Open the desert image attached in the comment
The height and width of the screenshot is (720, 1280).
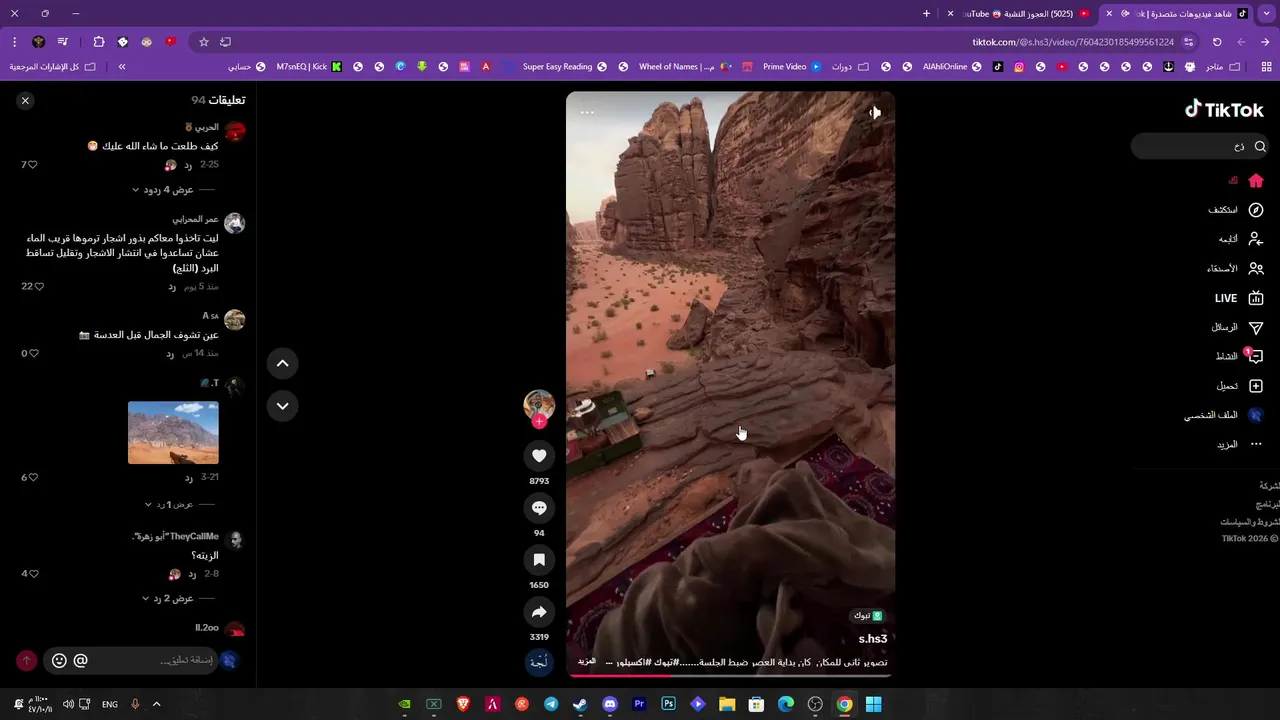point(173,432)
